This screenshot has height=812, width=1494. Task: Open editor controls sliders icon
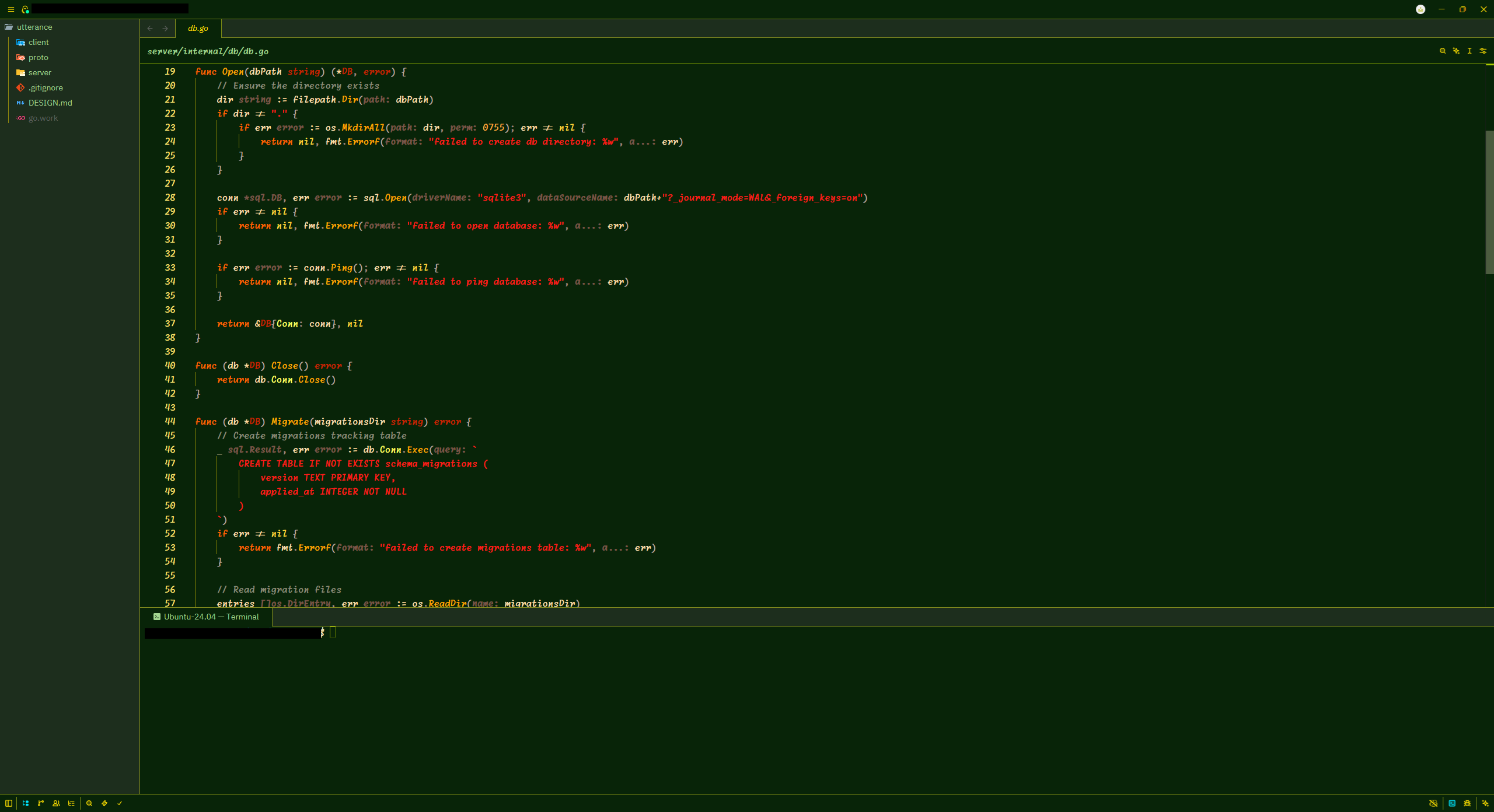pos(1483,51)
